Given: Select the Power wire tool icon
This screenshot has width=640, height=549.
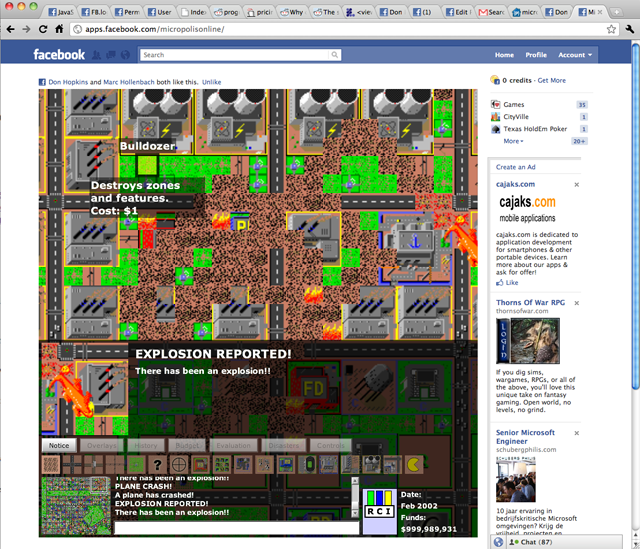Looking at the screenshot, I should coord(115,465).
